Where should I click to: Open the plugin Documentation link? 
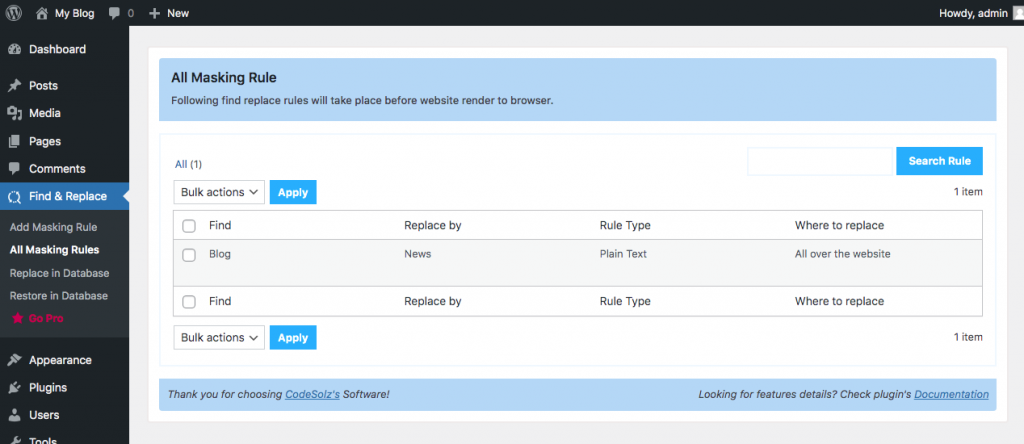click(x=951, y=394)
